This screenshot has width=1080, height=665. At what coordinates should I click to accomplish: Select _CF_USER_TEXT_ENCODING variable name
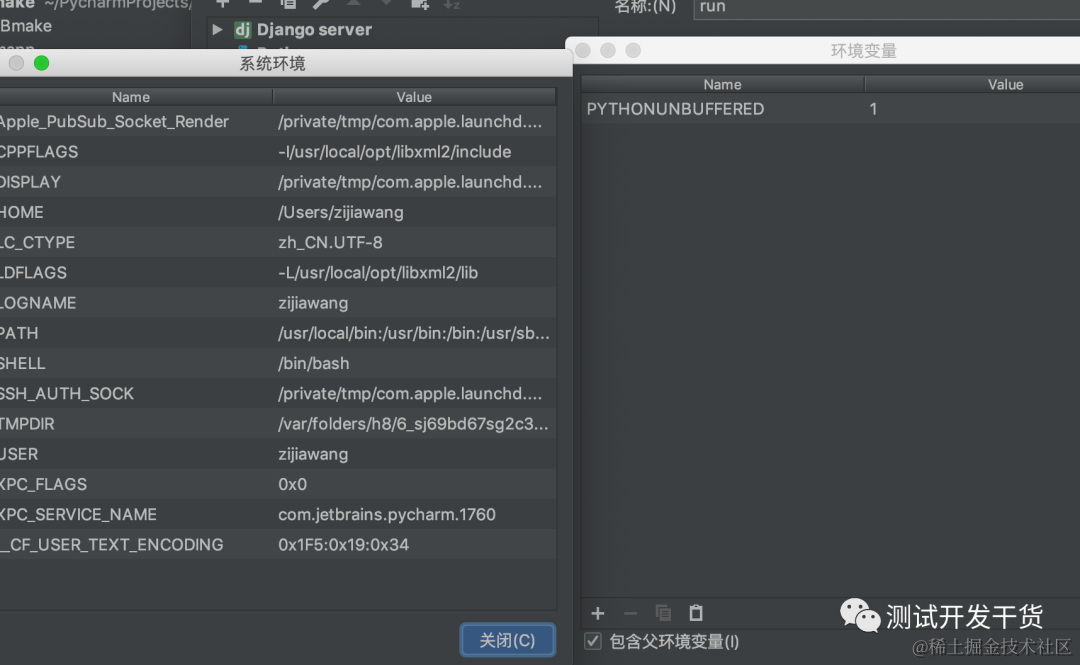click(112, 545)
